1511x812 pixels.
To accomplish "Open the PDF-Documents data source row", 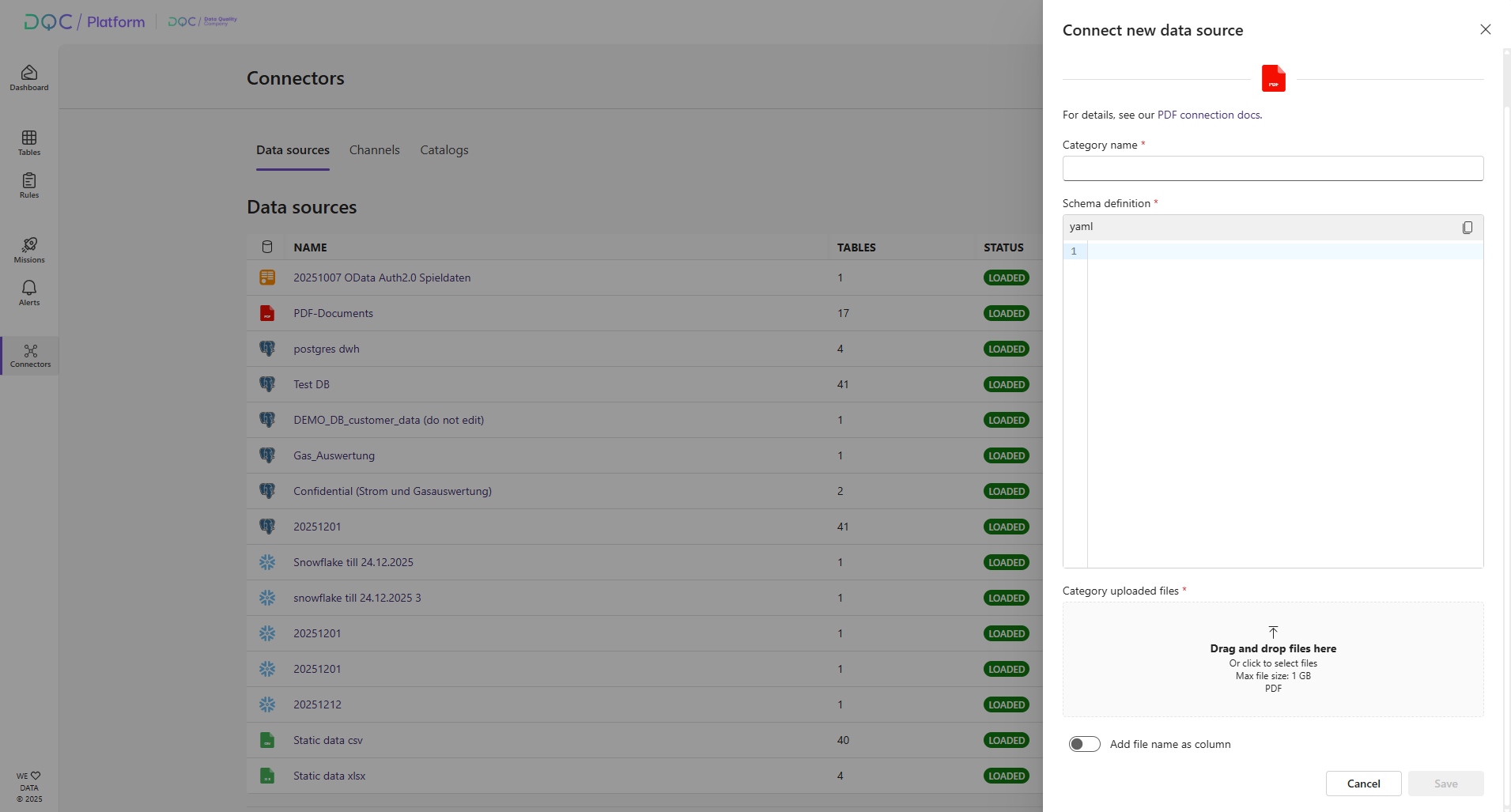I will 333,314.
